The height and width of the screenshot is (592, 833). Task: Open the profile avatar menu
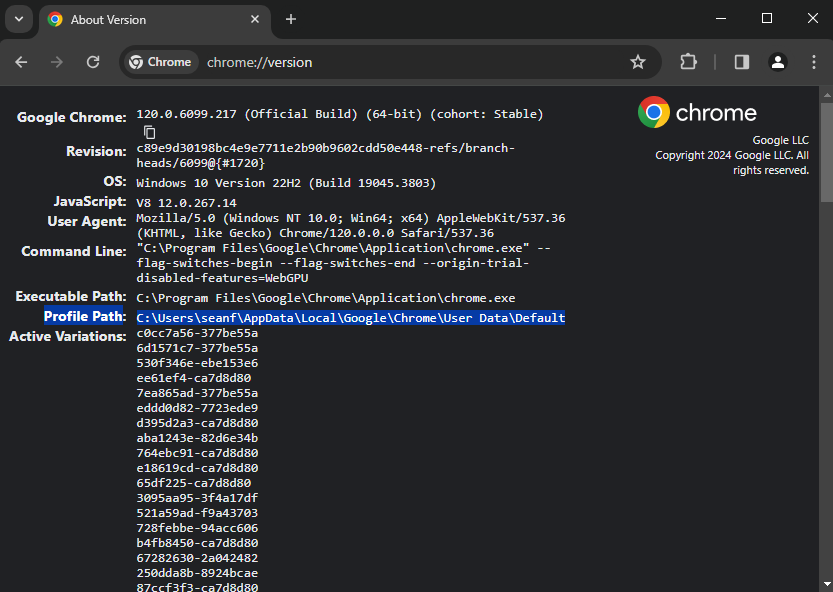point(778,62)
